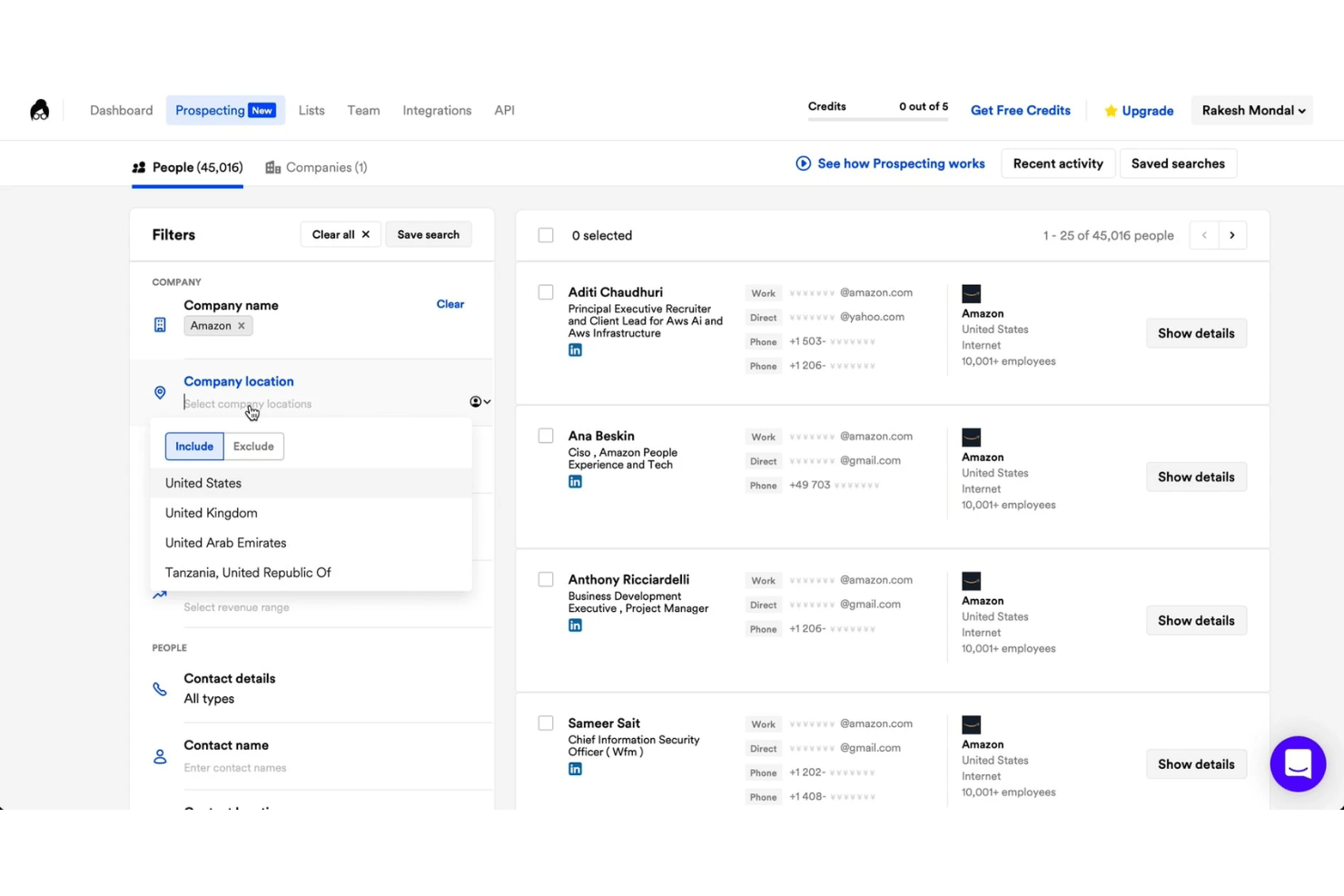Switch location filter to Include
This screenshot has height=896, width=1344.
click(194, 446)
